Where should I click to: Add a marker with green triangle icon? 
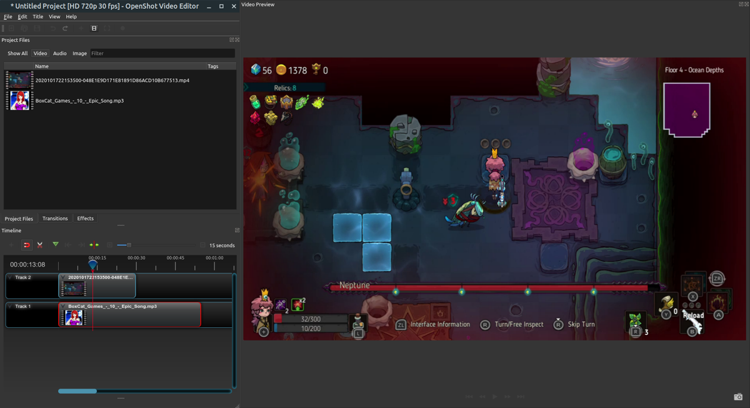tap(55, 244)
